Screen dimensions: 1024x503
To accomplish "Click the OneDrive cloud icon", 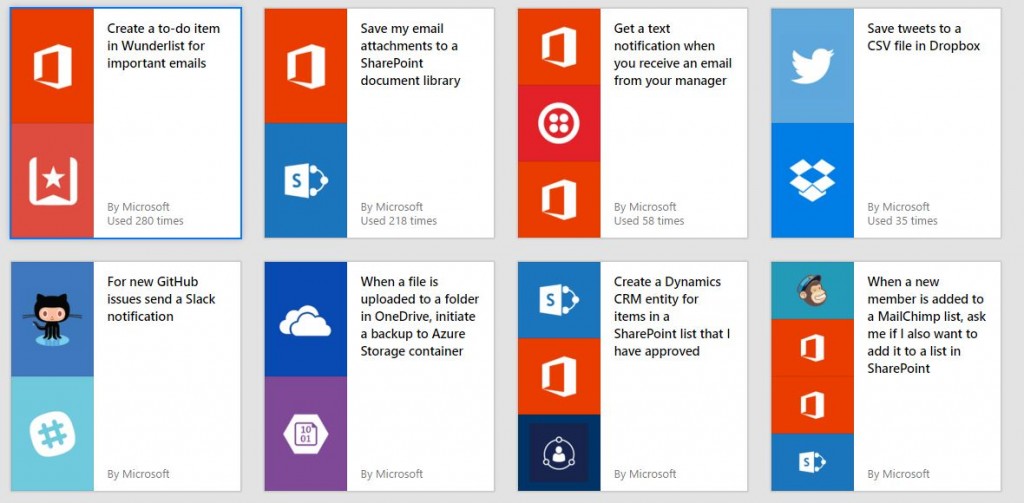I will tap(305, 321).
